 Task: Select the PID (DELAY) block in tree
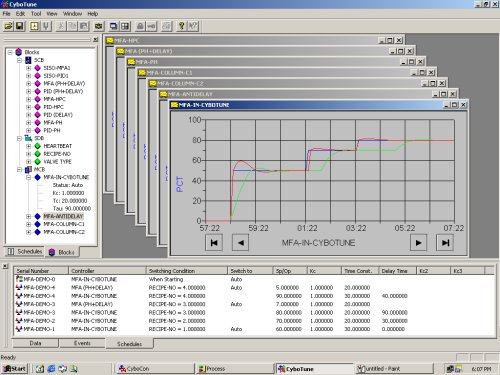click(x=58, y=115)
